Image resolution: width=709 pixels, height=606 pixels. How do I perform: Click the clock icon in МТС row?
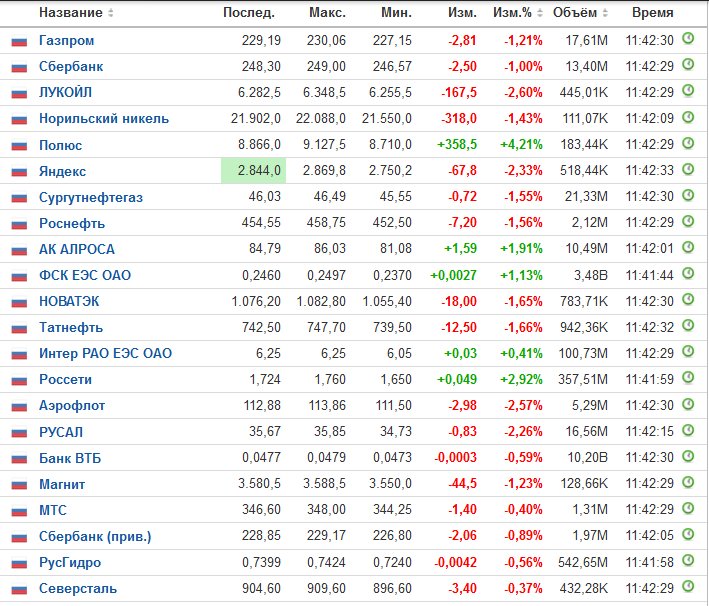tap(688, 508)
